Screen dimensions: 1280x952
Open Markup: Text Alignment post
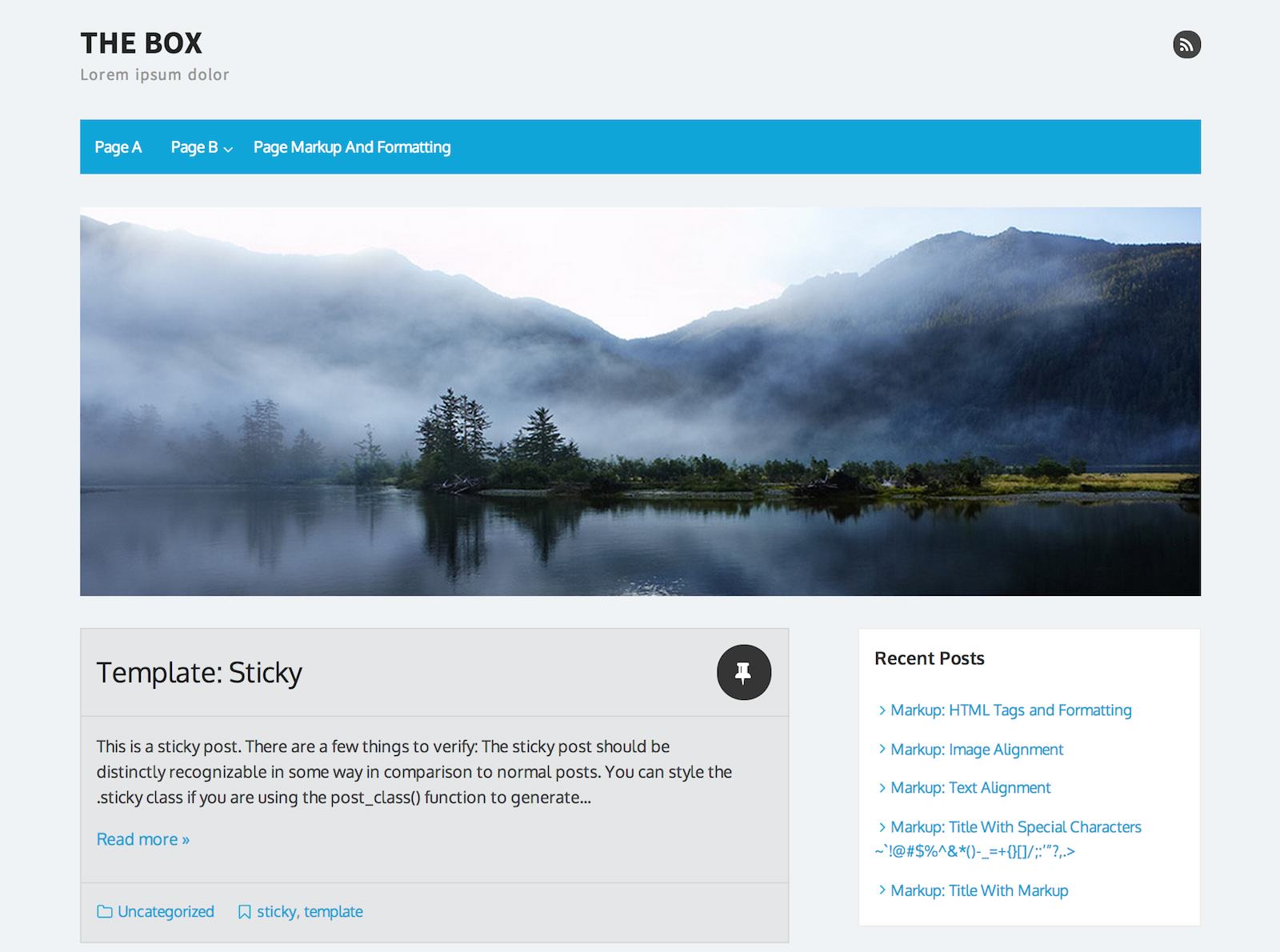[970, 788]
